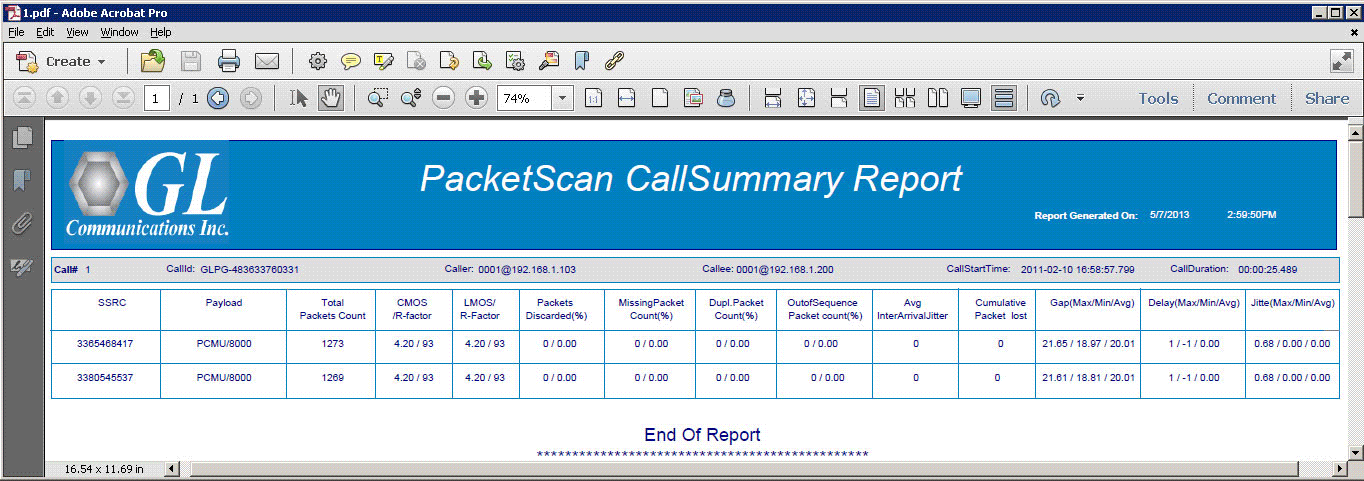Screen dimensions: 1364x481
Task: Toggle scrolling mode three-bar icon
Action: click(x=1005, y=98)
